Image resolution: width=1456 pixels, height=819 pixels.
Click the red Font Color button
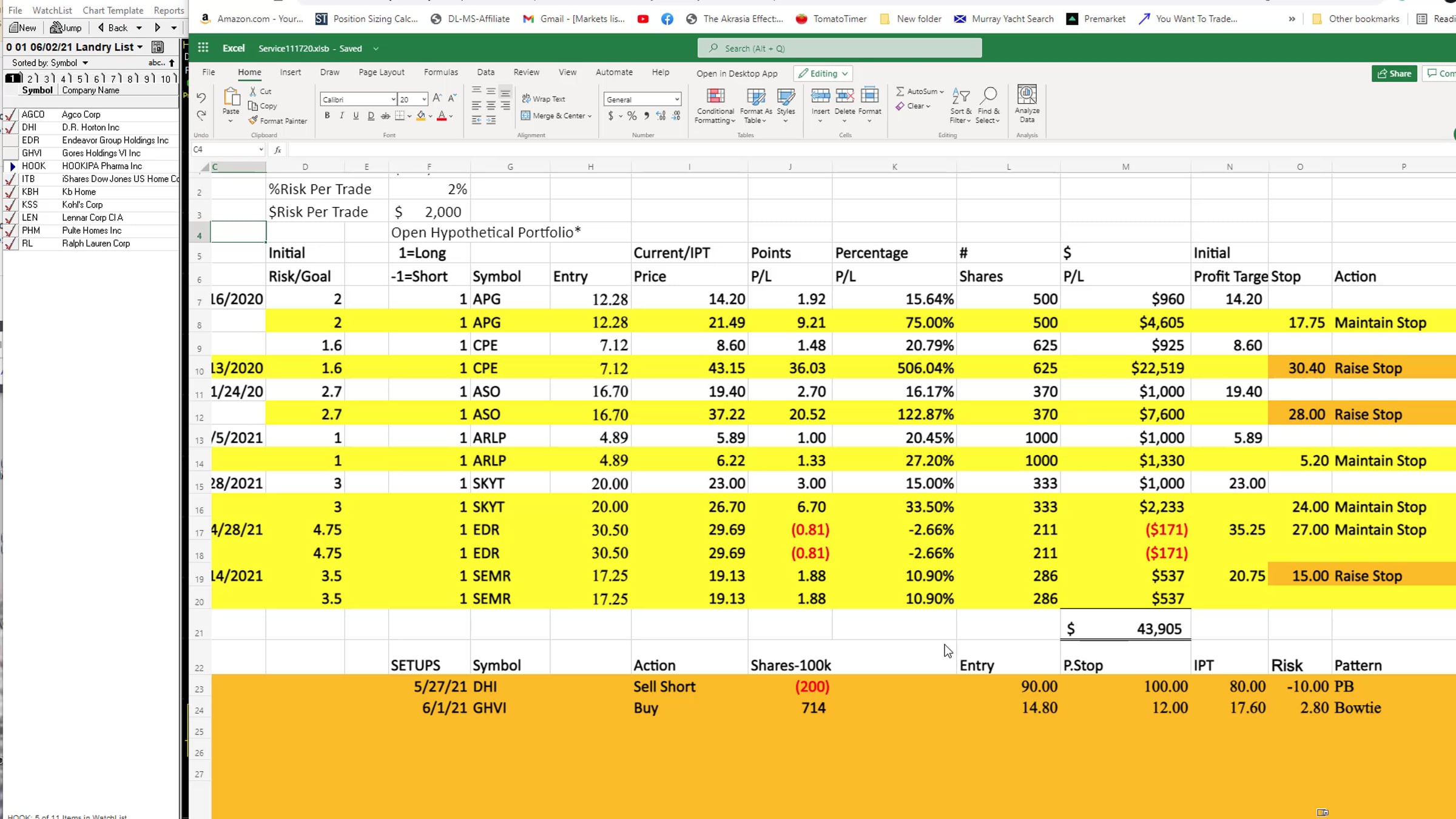coord(442,115)
